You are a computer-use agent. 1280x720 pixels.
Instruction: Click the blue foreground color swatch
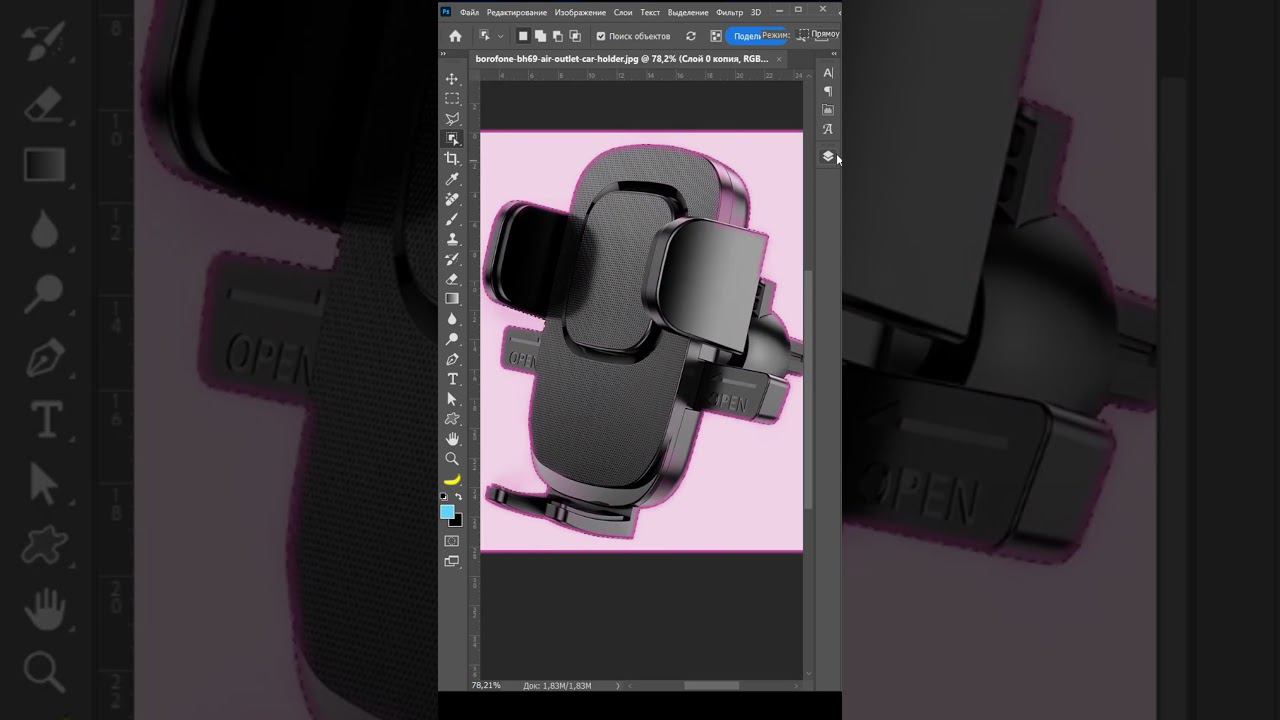pos(447,511)
